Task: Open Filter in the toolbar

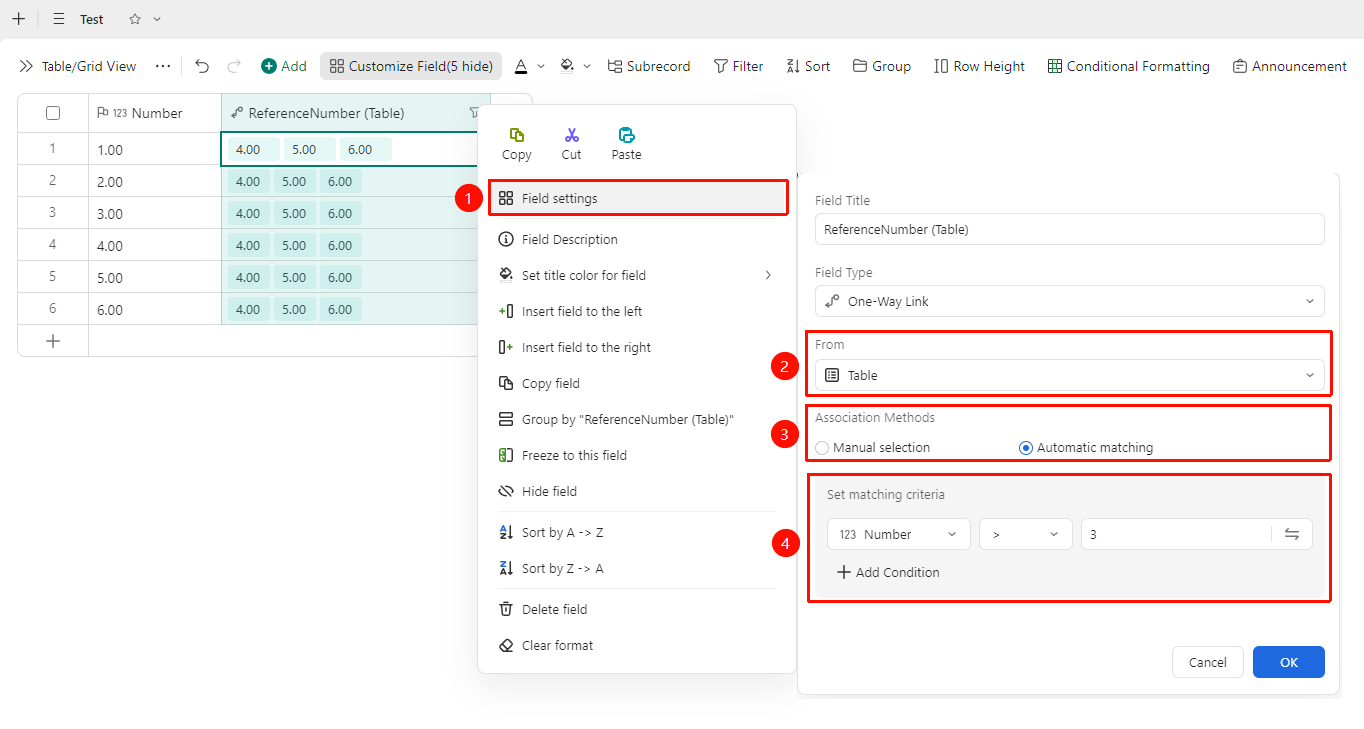Action: 738,66
